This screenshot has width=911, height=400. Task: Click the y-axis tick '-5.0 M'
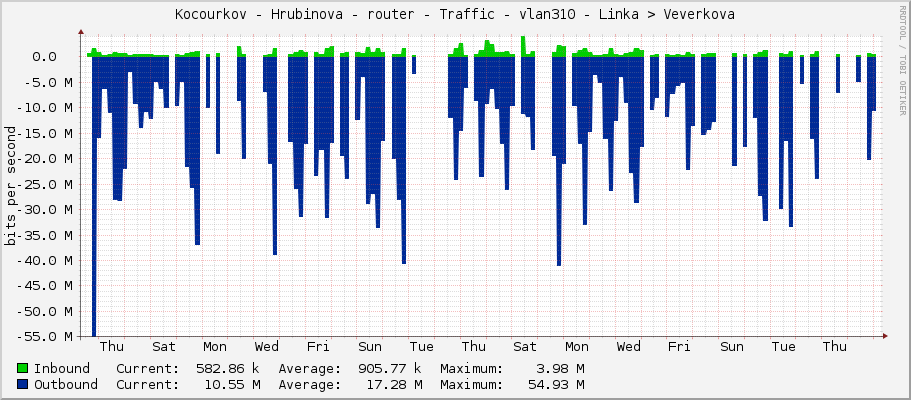[48, 83]
